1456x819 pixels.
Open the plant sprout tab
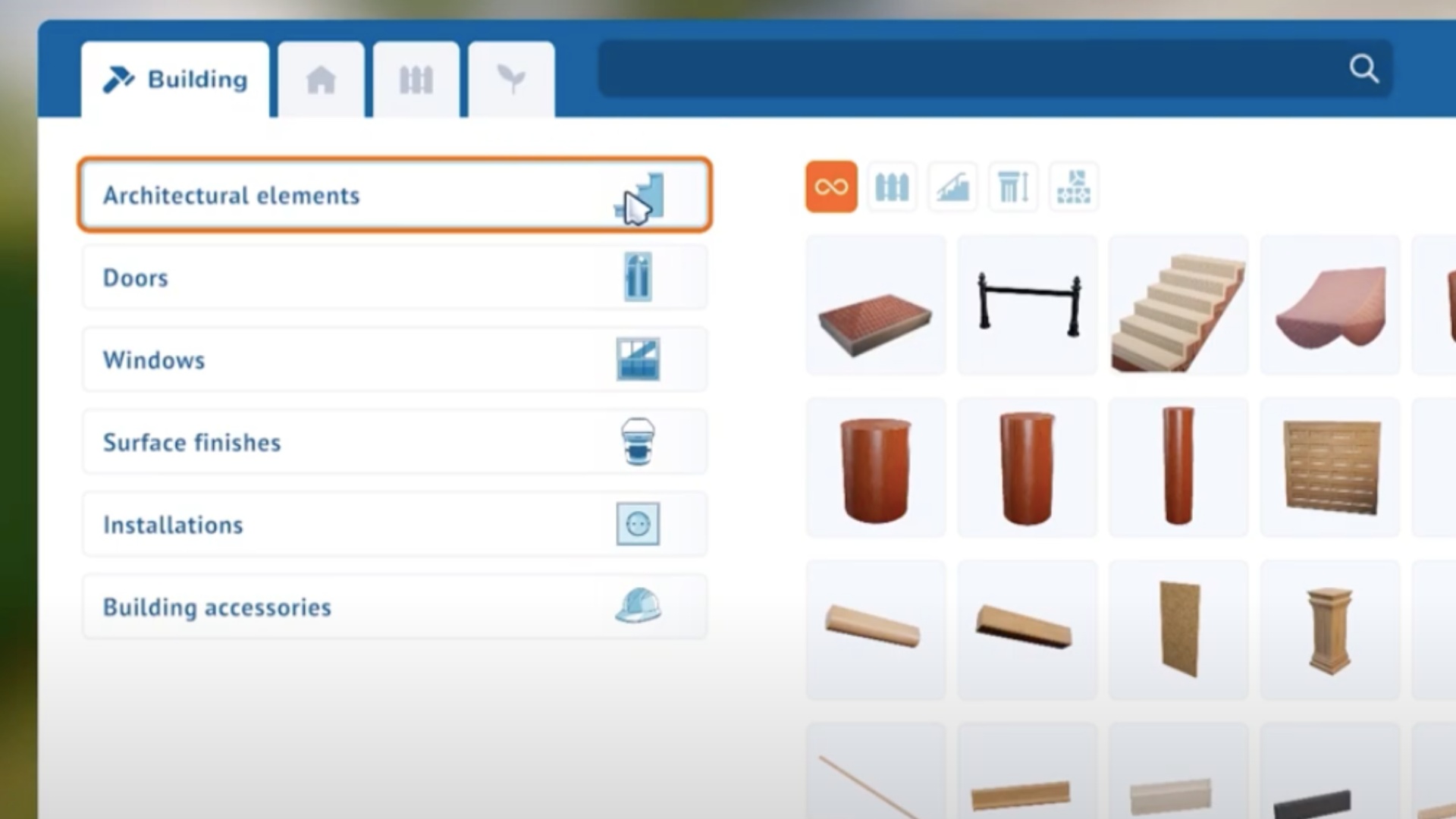coord(511,80)
